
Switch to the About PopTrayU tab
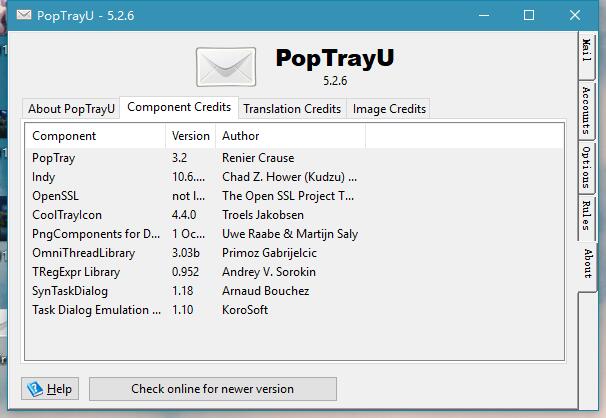71,109
